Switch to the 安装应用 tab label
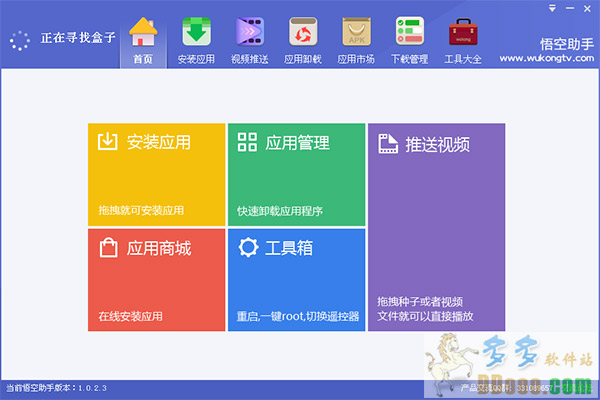This screenshot has height=400, width=600. pos(196,59)
